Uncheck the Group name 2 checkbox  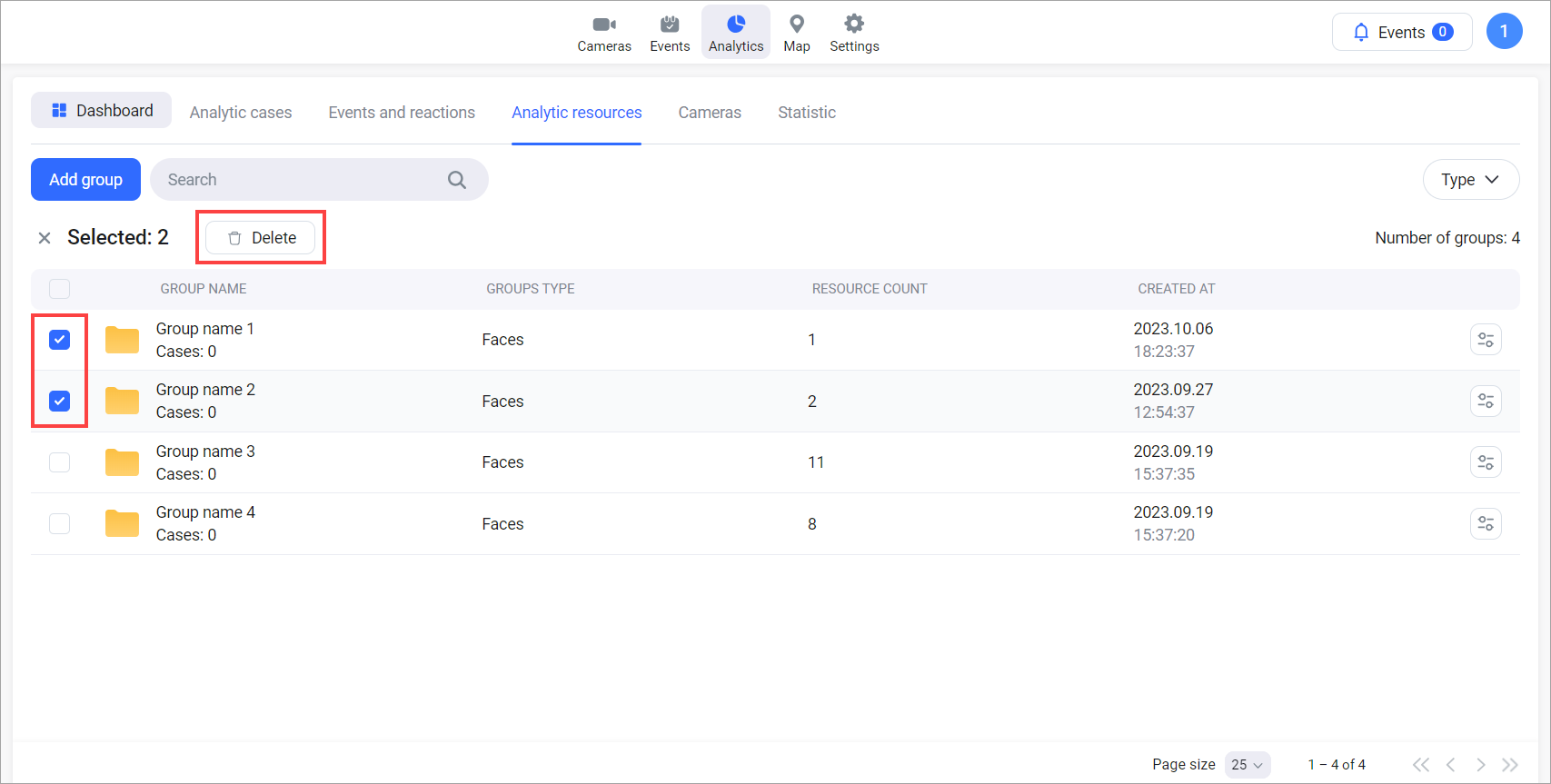(x=60, y=401)
